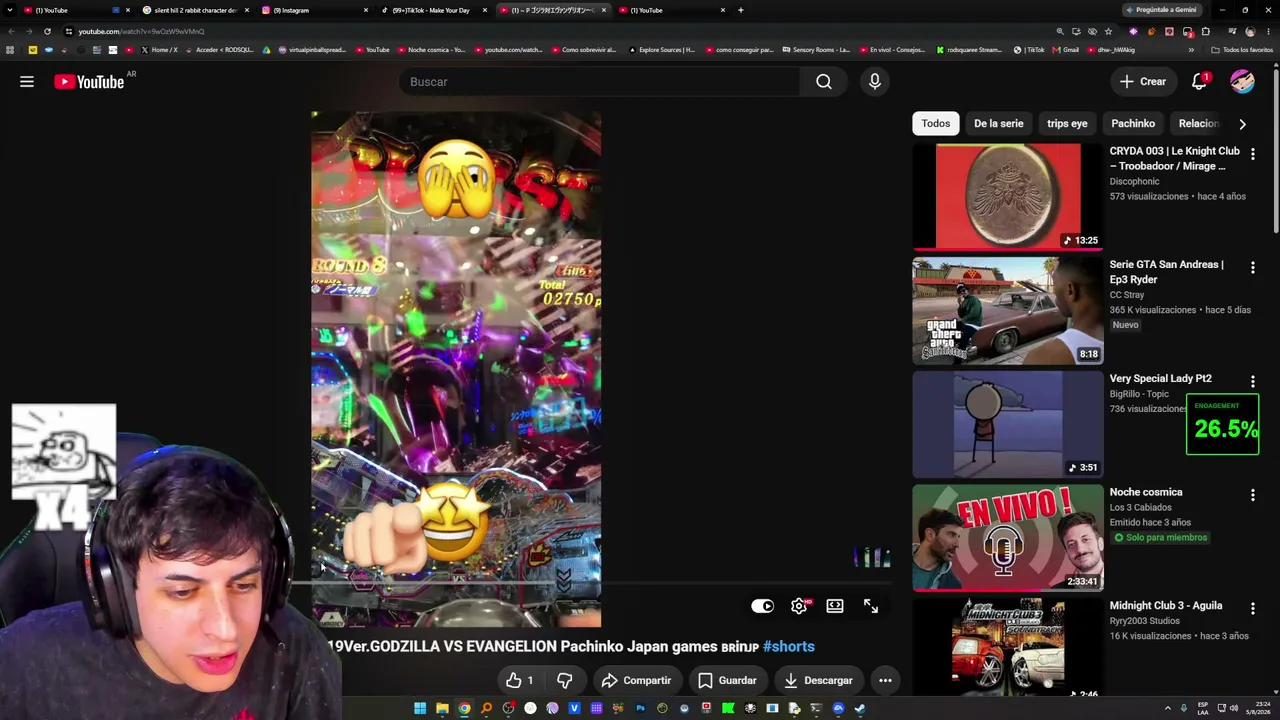Open Photoshop from the taskbar
Viewport: 1280px width, 720px height.
640,709
